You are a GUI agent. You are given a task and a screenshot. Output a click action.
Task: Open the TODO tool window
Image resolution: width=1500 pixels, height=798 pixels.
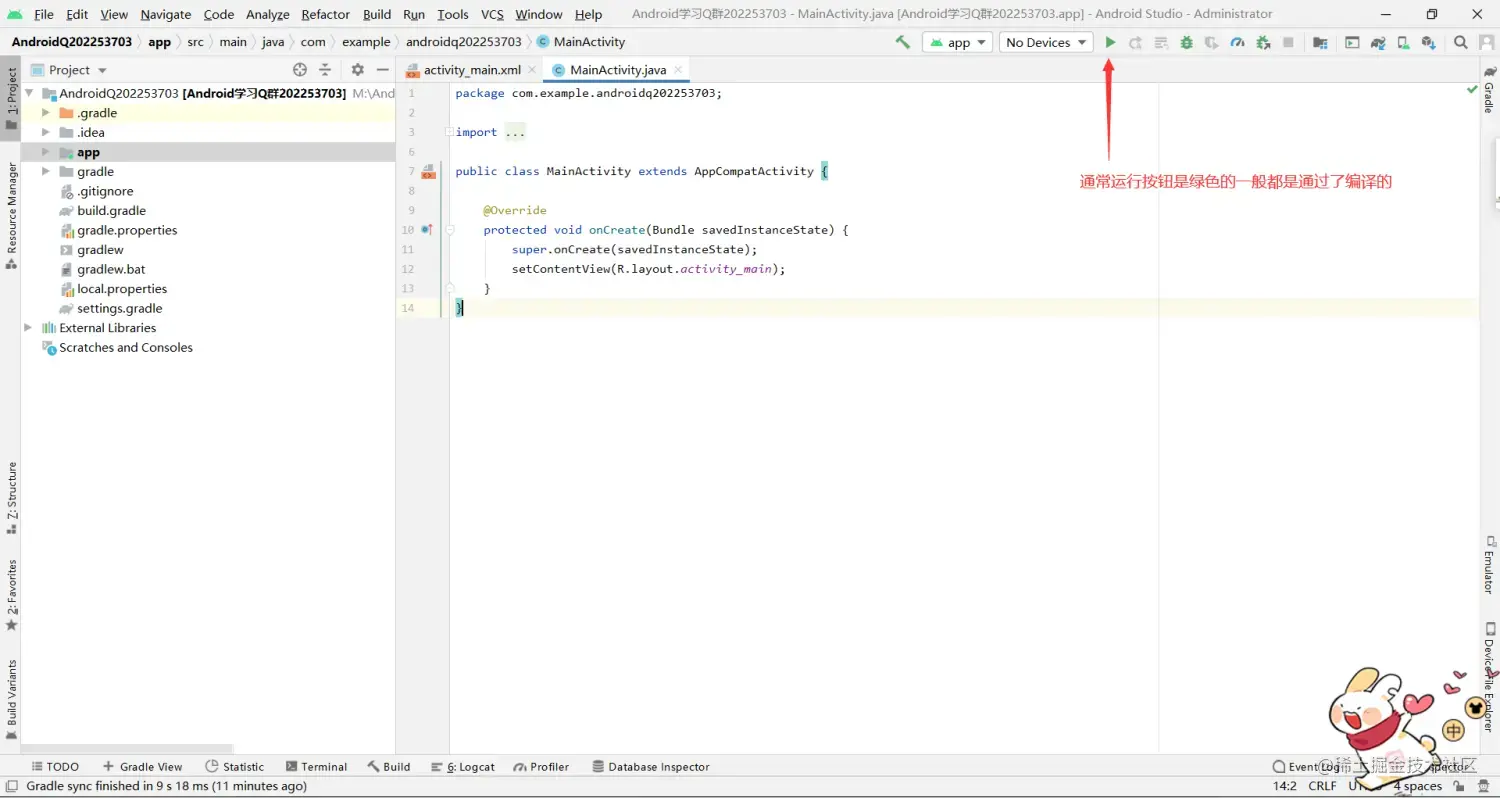tap(53, 767)
